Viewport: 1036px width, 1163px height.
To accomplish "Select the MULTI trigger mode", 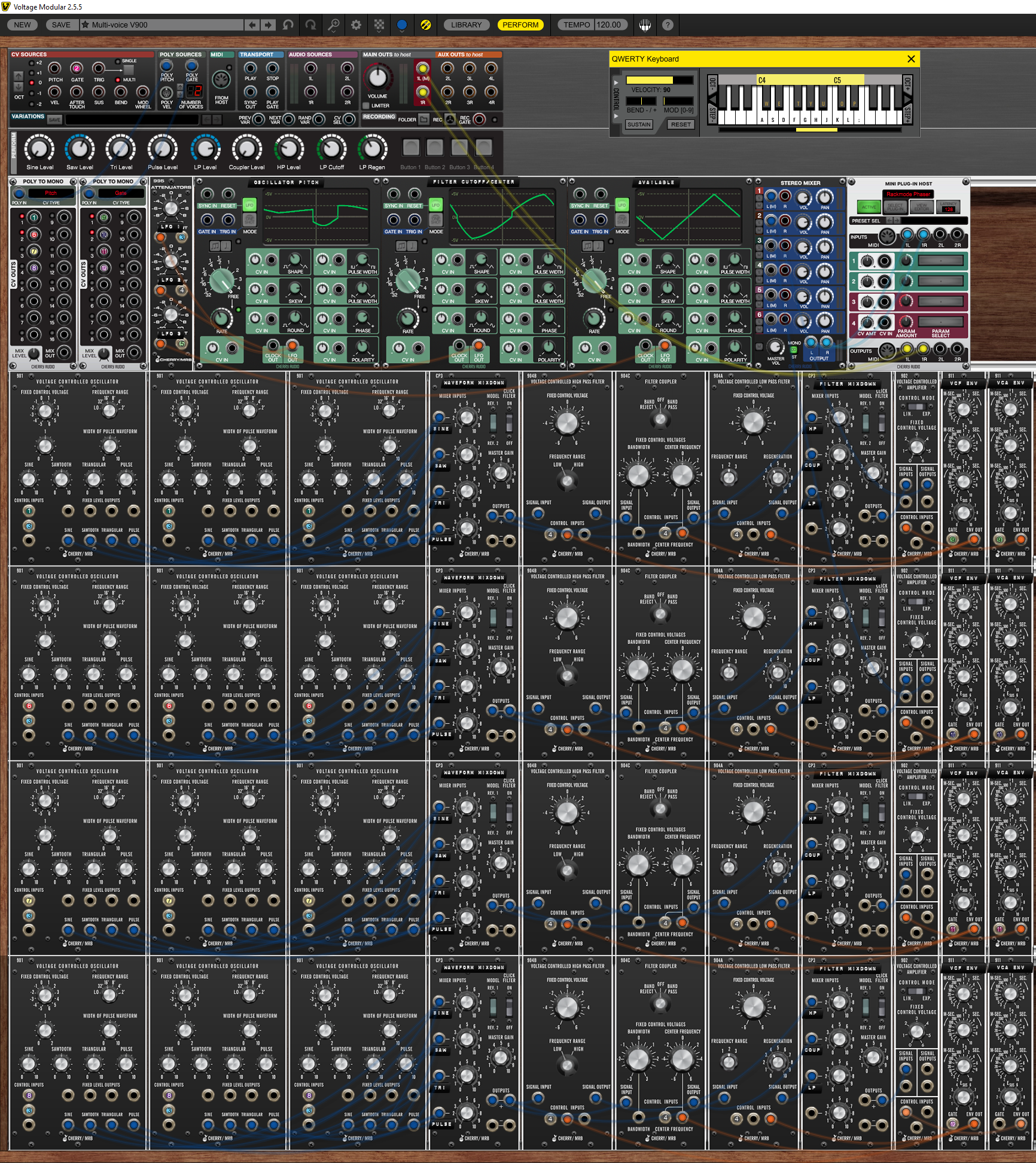I will click(118, 80).
